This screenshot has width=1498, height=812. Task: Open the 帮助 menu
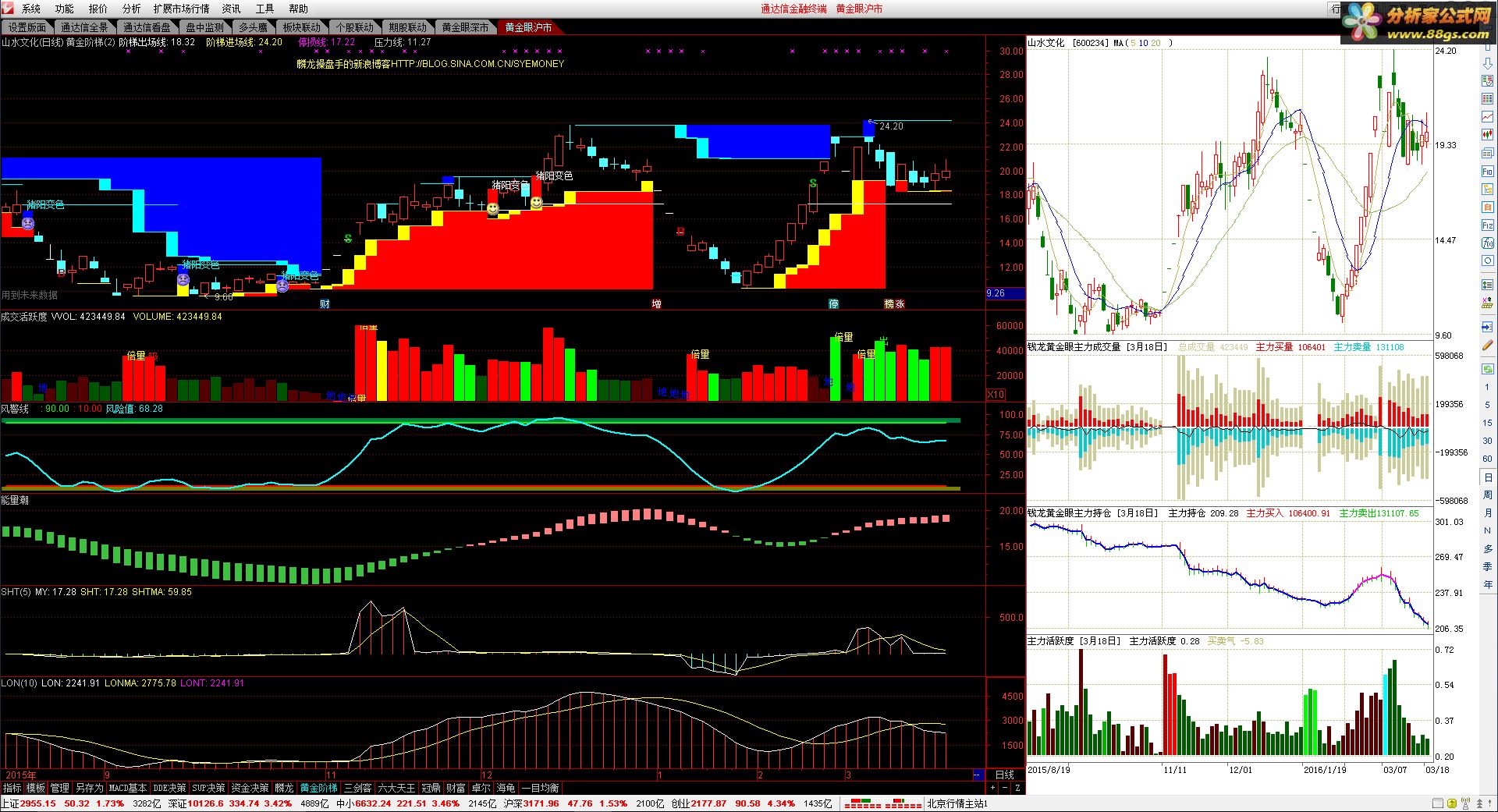coord(299,9)
